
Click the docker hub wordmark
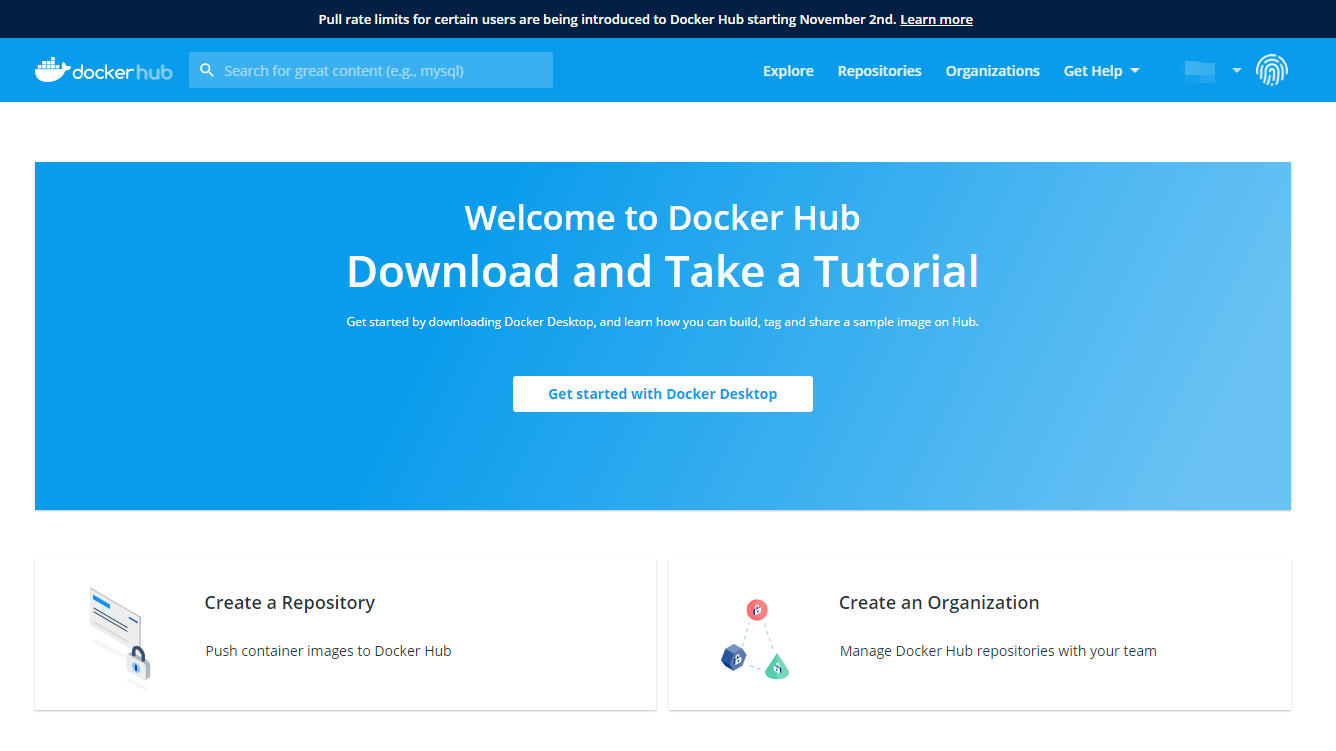[124, 70]
